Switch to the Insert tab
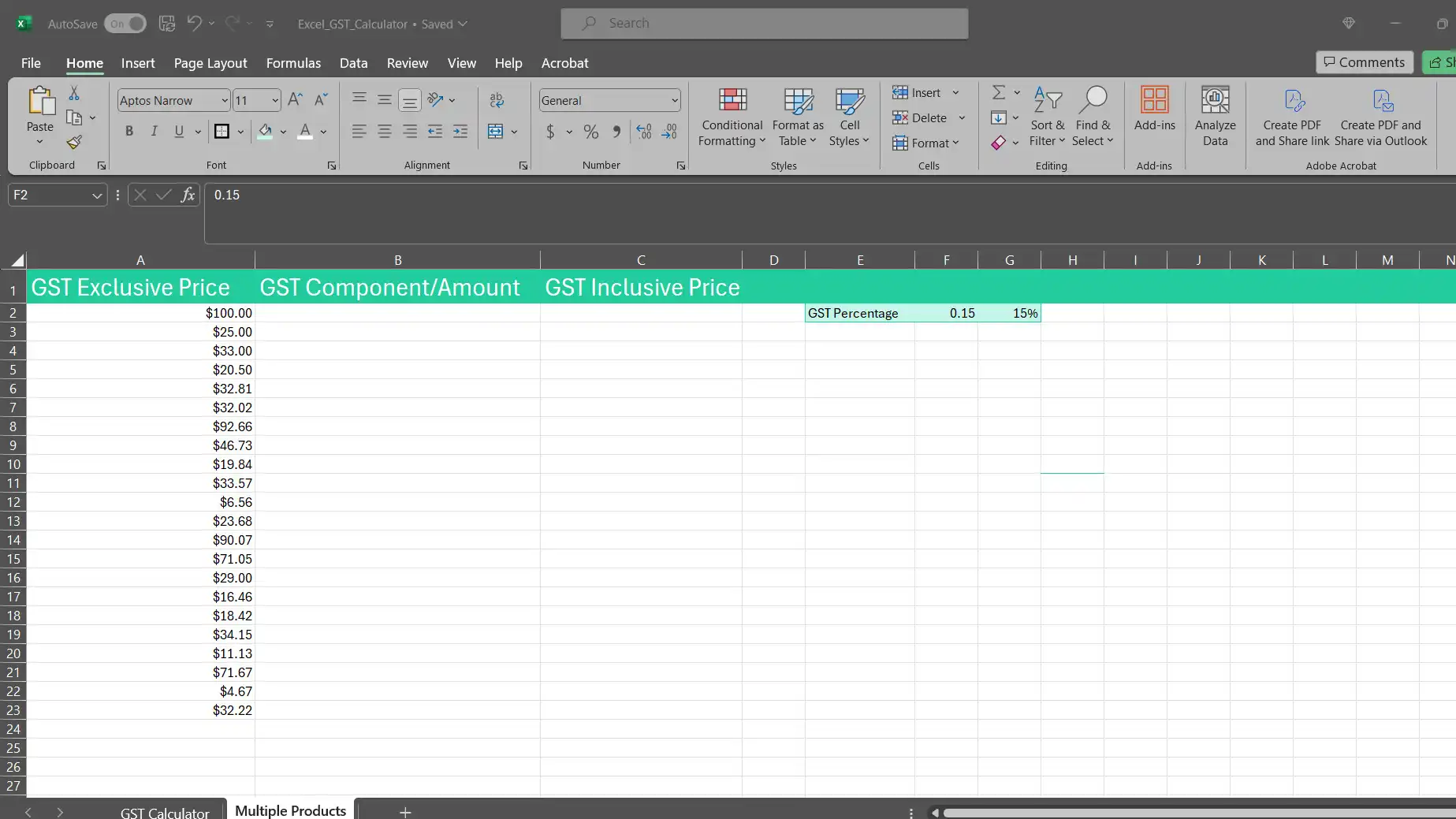Image resolution: width=1456 pixels, height=819 pixels. 138,63
